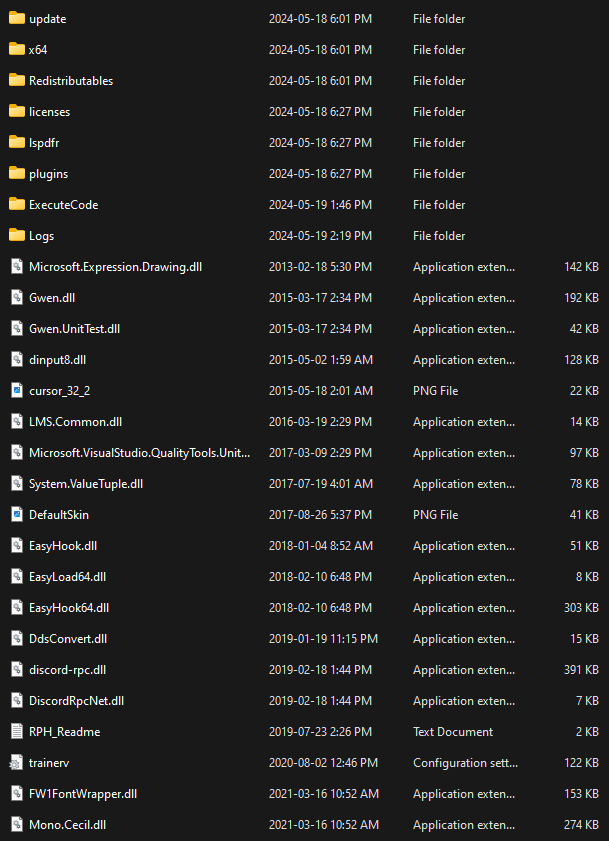The height and width of the screenshot is (841, 609).
Task: Click the 303 KB size value
Action: [581, 608]
